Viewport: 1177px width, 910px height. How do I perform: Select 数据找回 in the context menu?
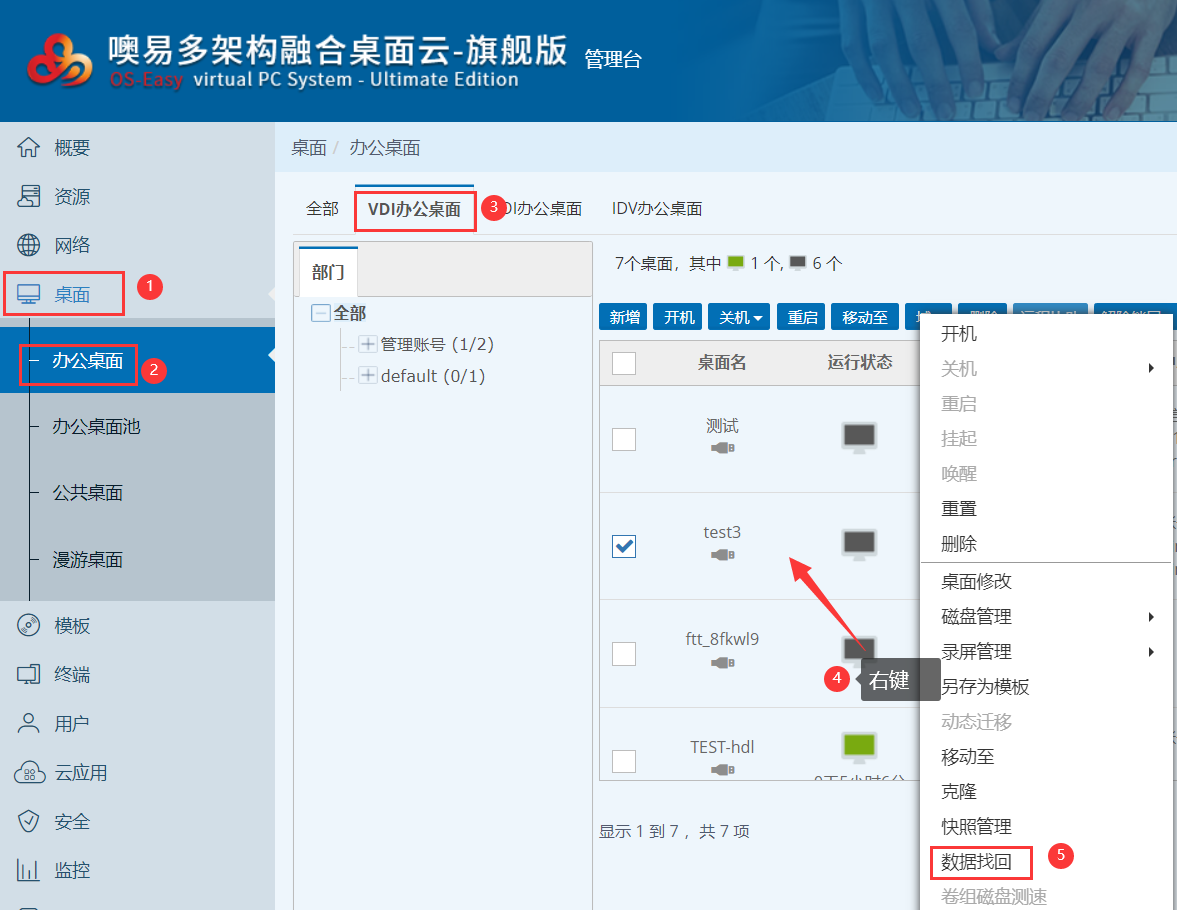pos(976,861)
